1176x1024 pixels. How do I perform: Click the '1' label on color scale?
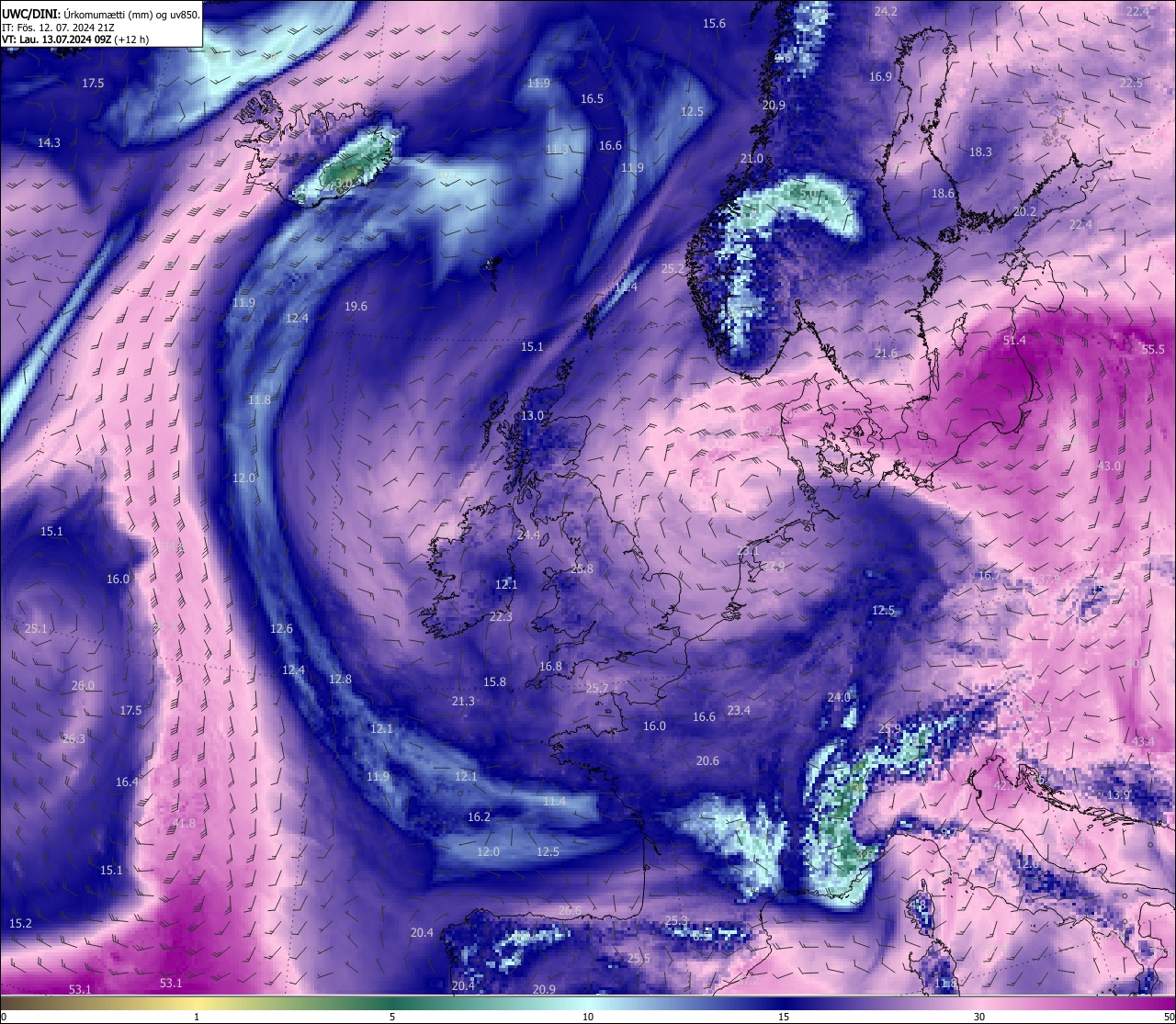point(197,1017)
